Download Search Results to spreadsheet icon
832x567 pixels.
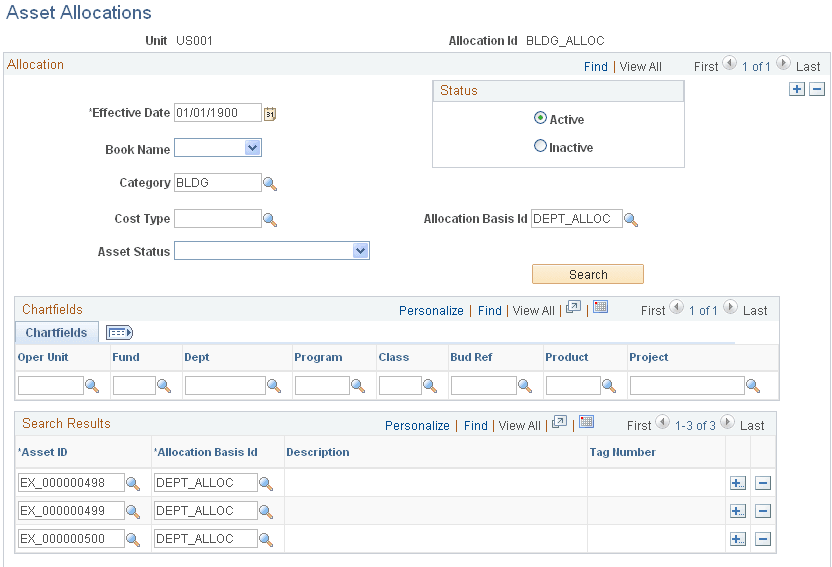pyautogui.click(x=586, y=422)
